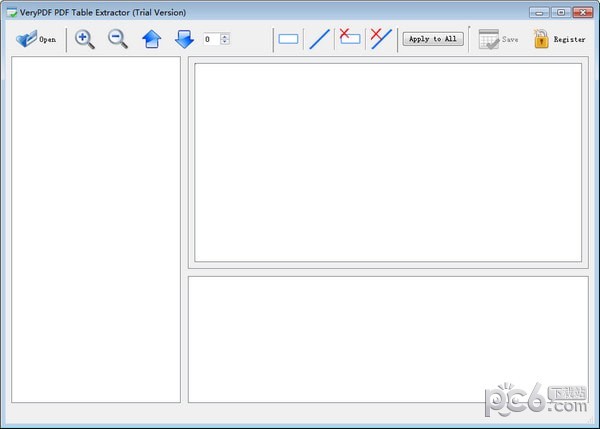Viewport: 600px width, 429px height.
Task: Open a PDF file with Open button
Action: tap(36, 39)
